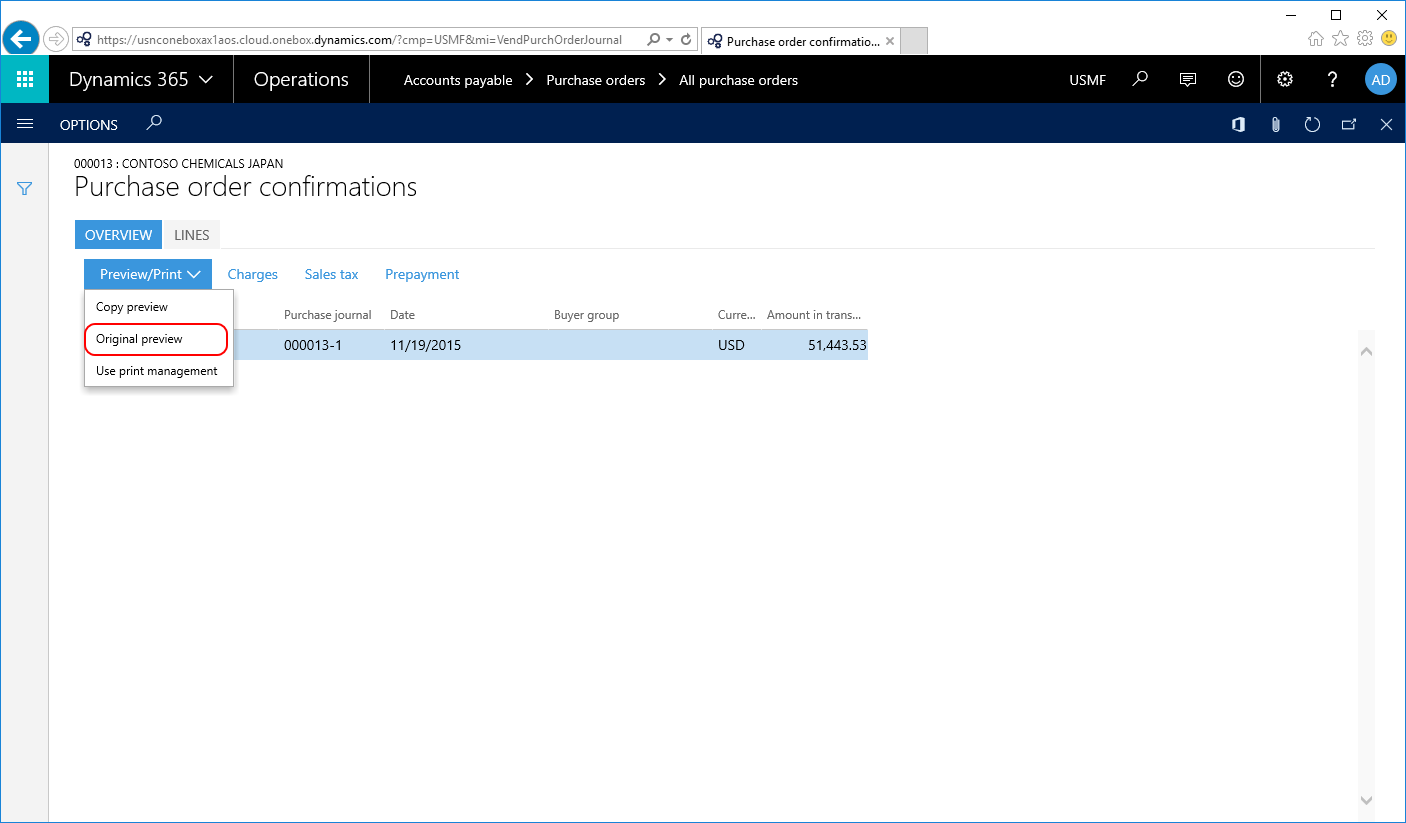
Task: Close the Purchase order confirmations form
Action: click(x=1386, y=124)
